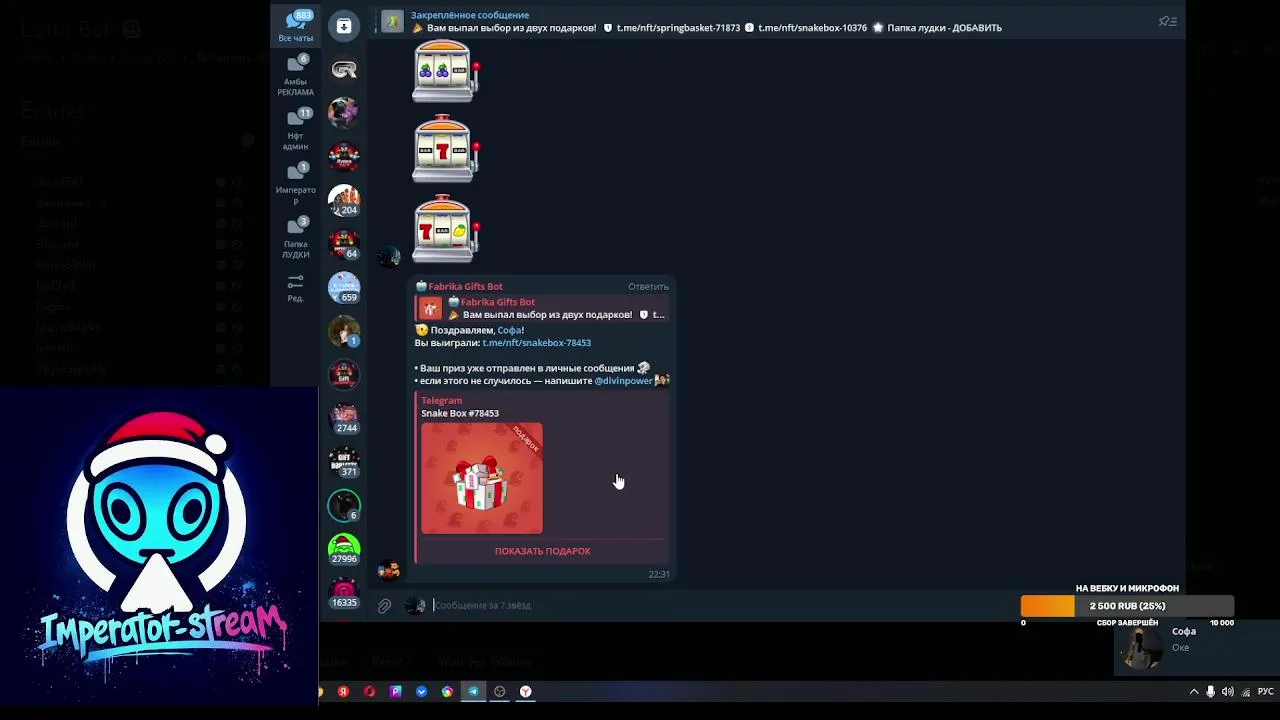The width and height of the screenshot is (1280, 720).
Task: Click the pinned messages list icon
Action: coord(1167,21)
